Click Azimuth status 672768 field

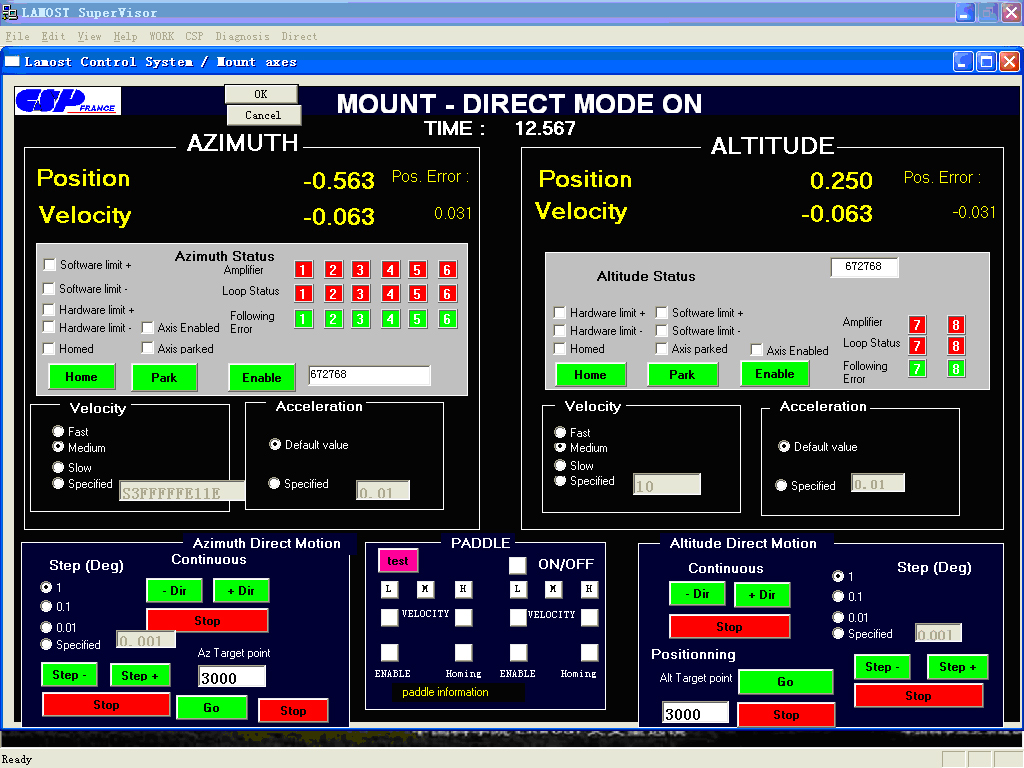tap(369, 374)
